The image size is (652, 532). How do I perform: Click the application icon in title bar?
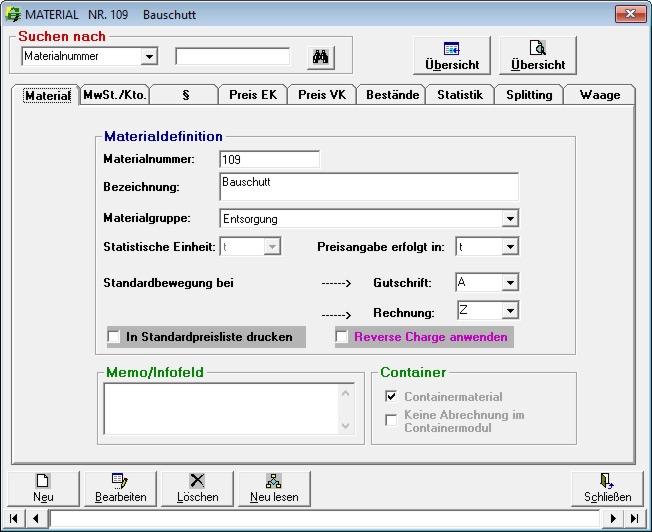13,15
